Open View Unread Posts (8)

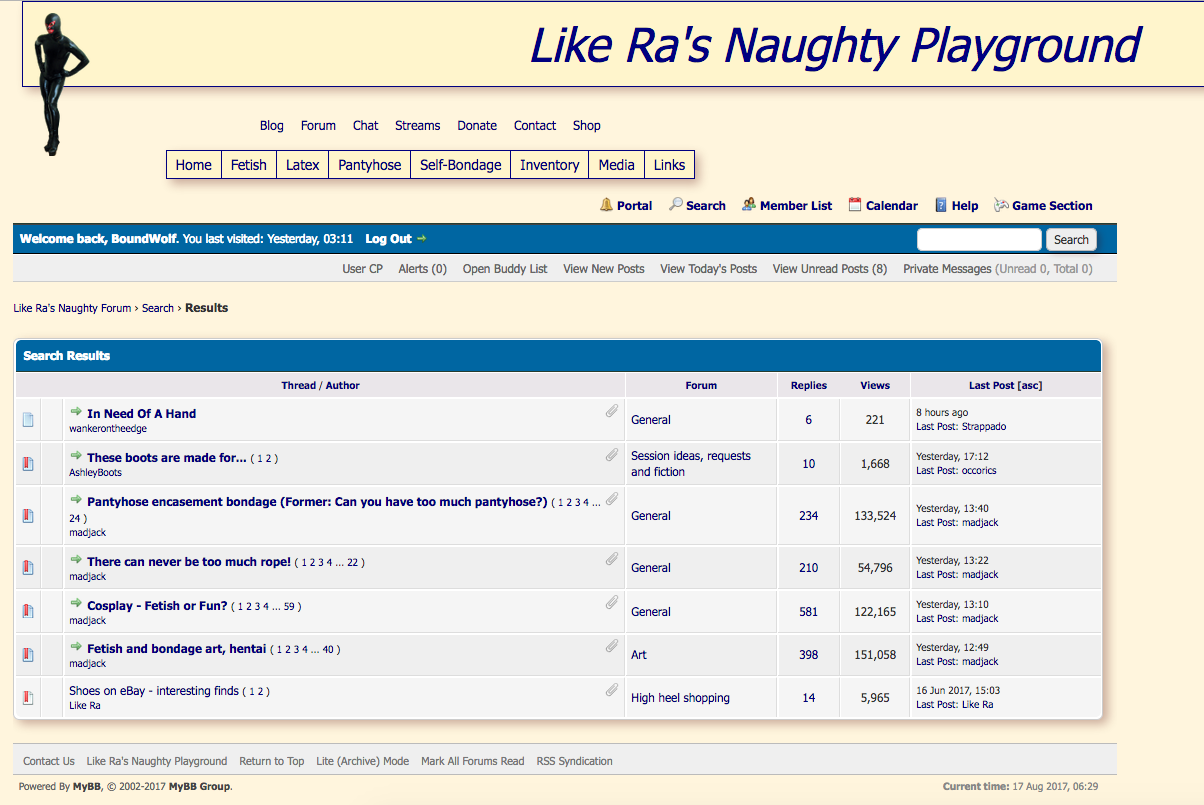pyautogui.click(x=829, y=268)
